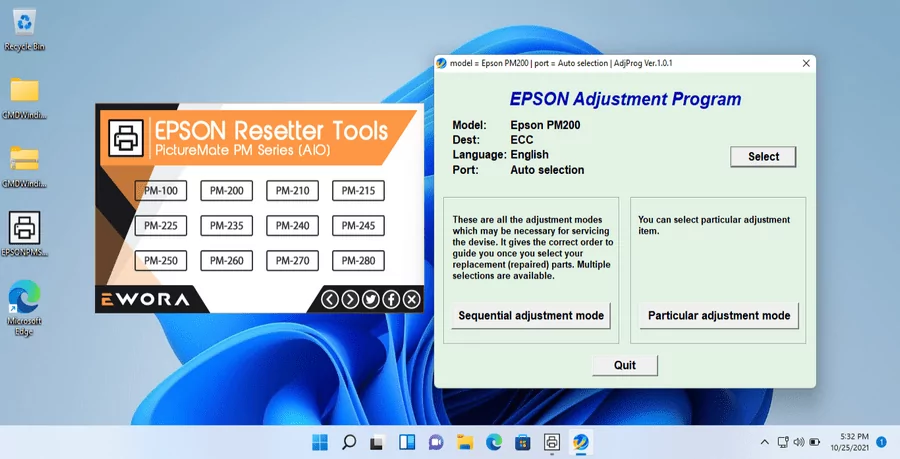Open the network tray icon
900x459 pixels.
[x=783, y=442]
